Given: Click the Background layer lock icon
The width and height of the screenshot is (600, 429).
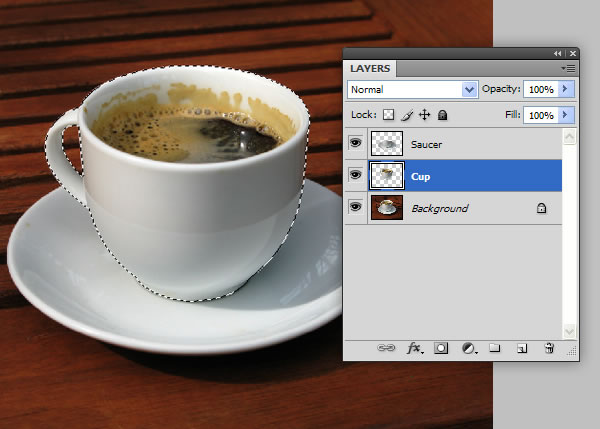Looking at the screenshot, I should [x=541, y=208].
